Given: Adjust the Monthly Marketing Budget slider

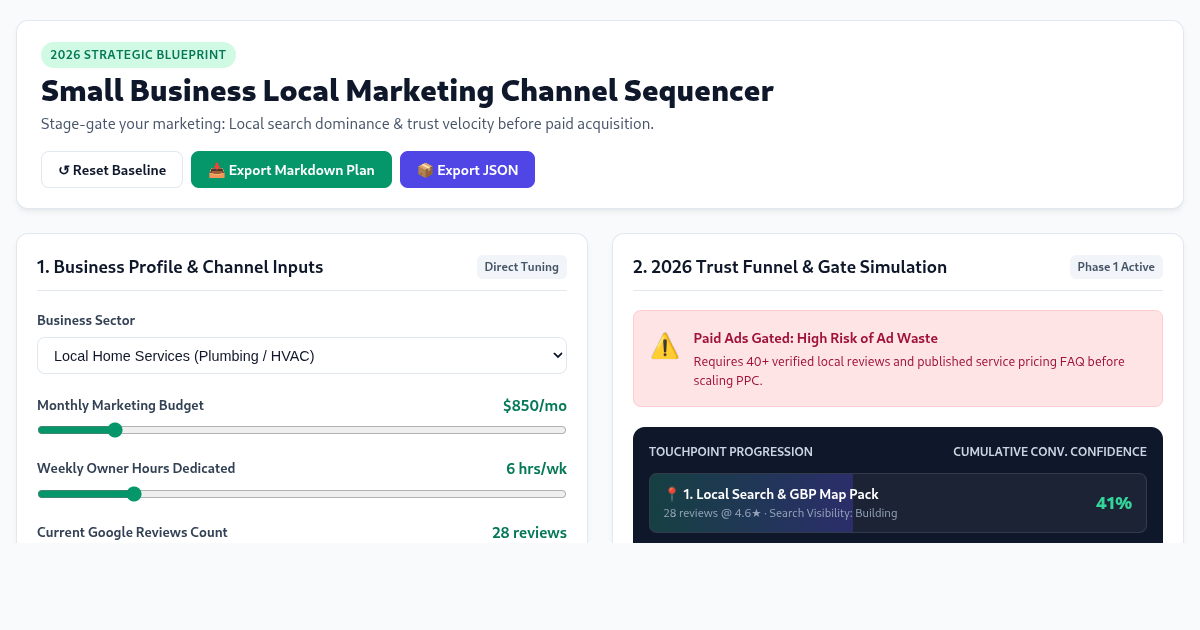Looking at the screenshot, I should [x=302, y=430].
